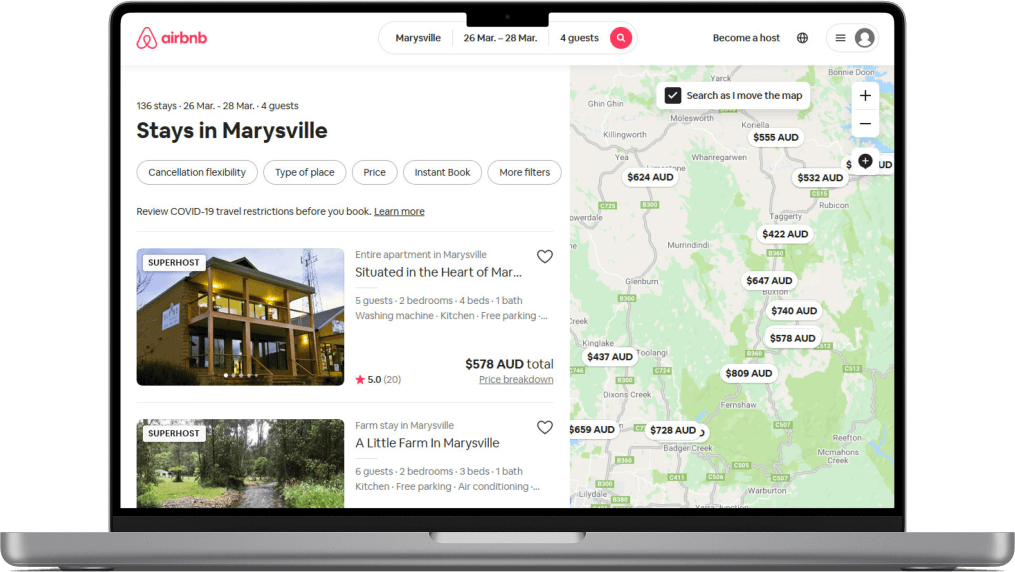Click '136 stays · 26 Mar. - 28 Mar.' summary

[x=218, y=106]
